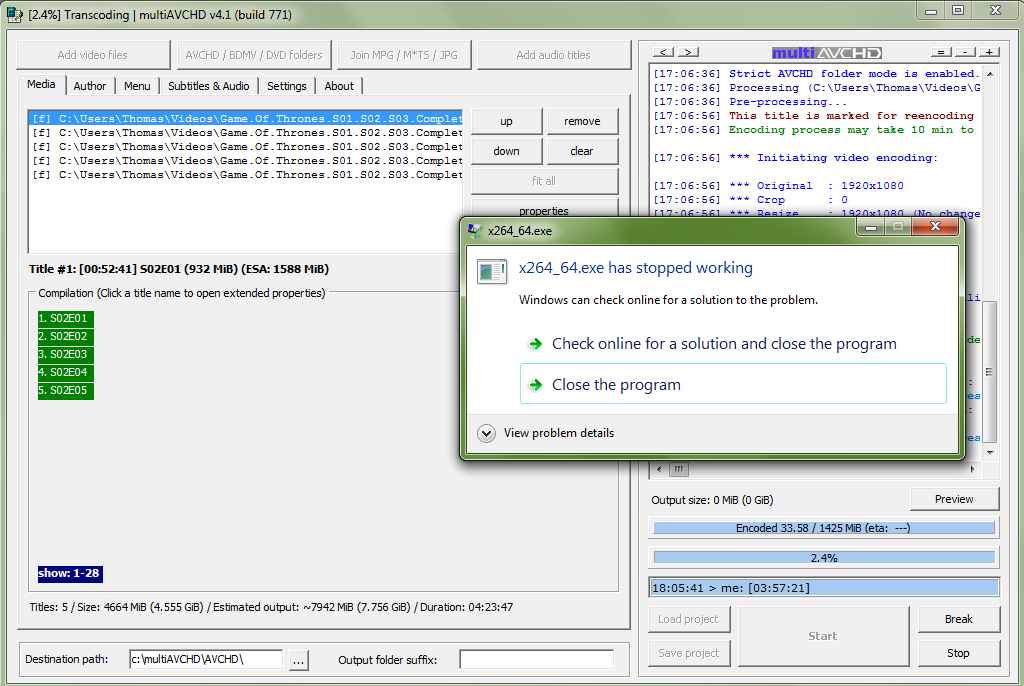Select compilation title '1. S02E01'

(x=66, y=318)
